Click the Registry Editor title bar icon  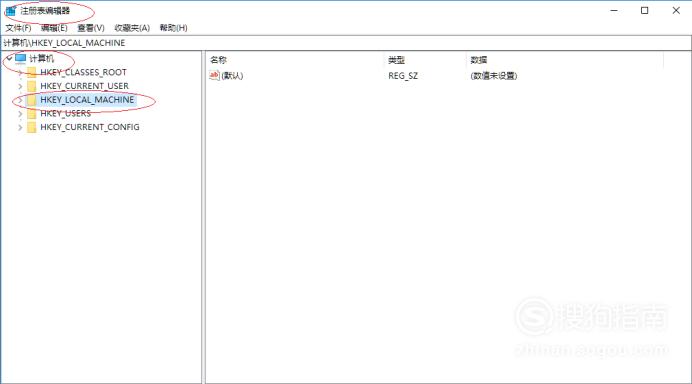[11, 11]
